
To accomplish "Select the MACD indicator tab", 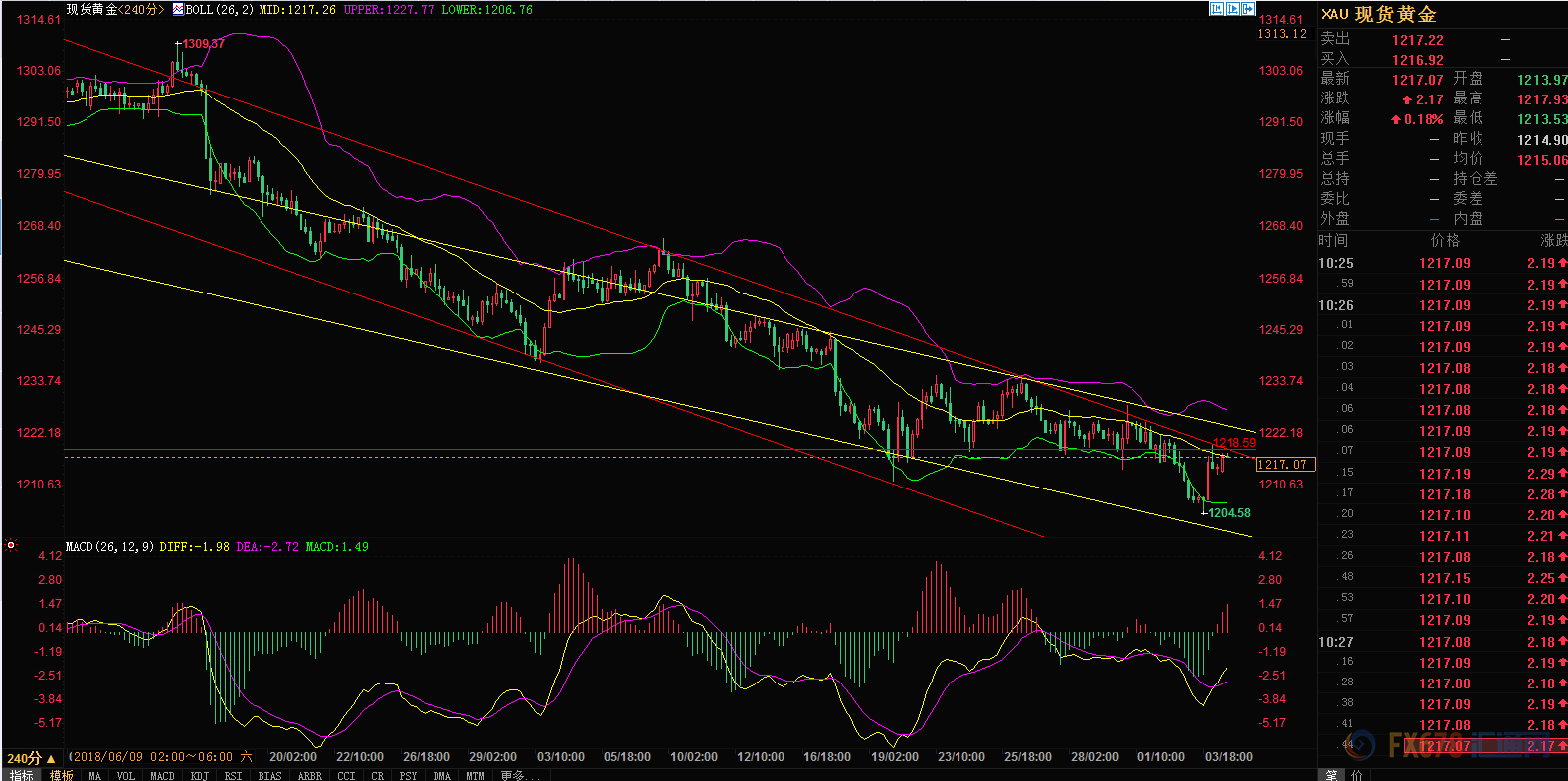I will pyautogui.click(x=162, y=775).
